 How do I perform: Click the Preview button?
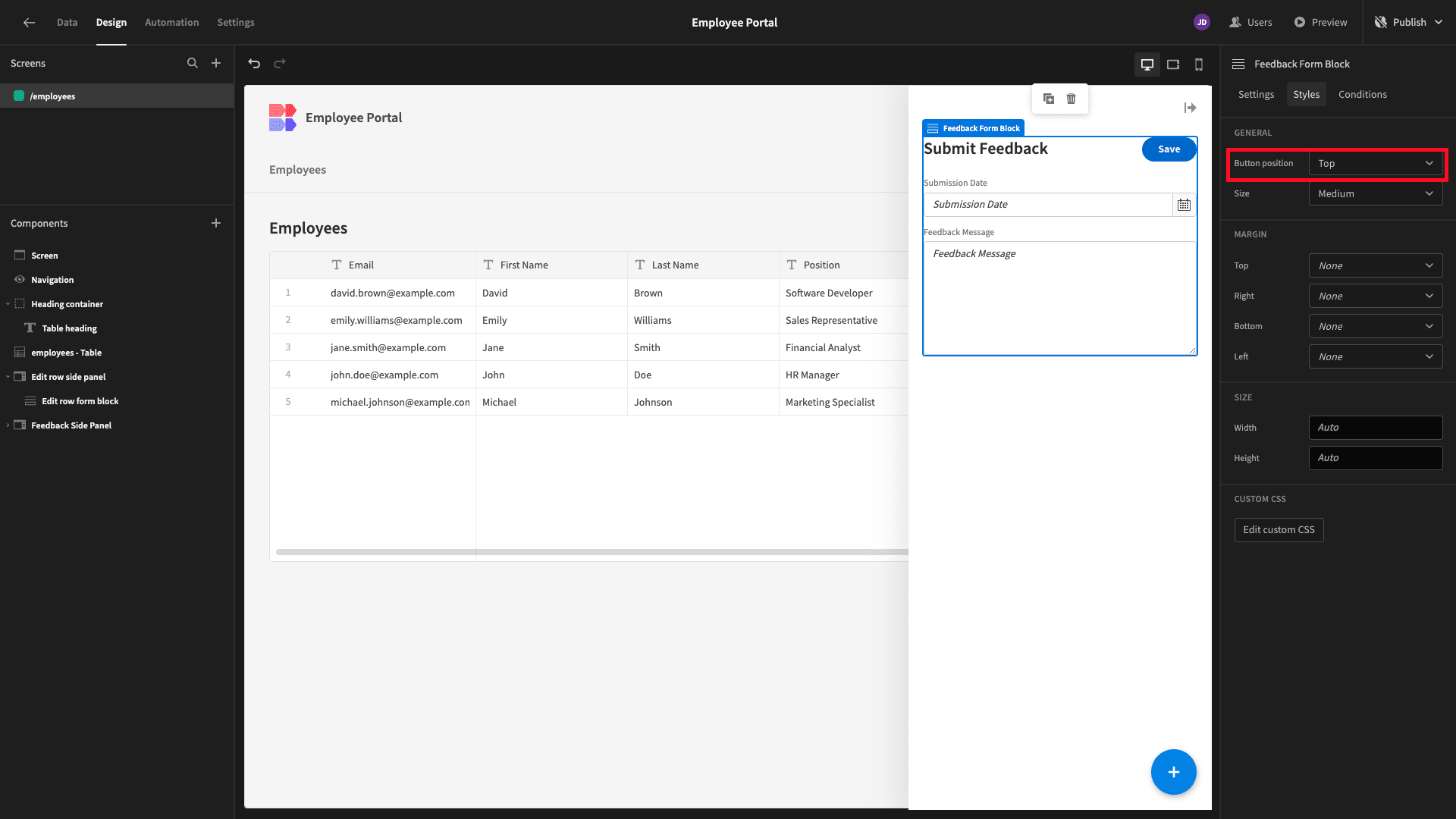1321,23
